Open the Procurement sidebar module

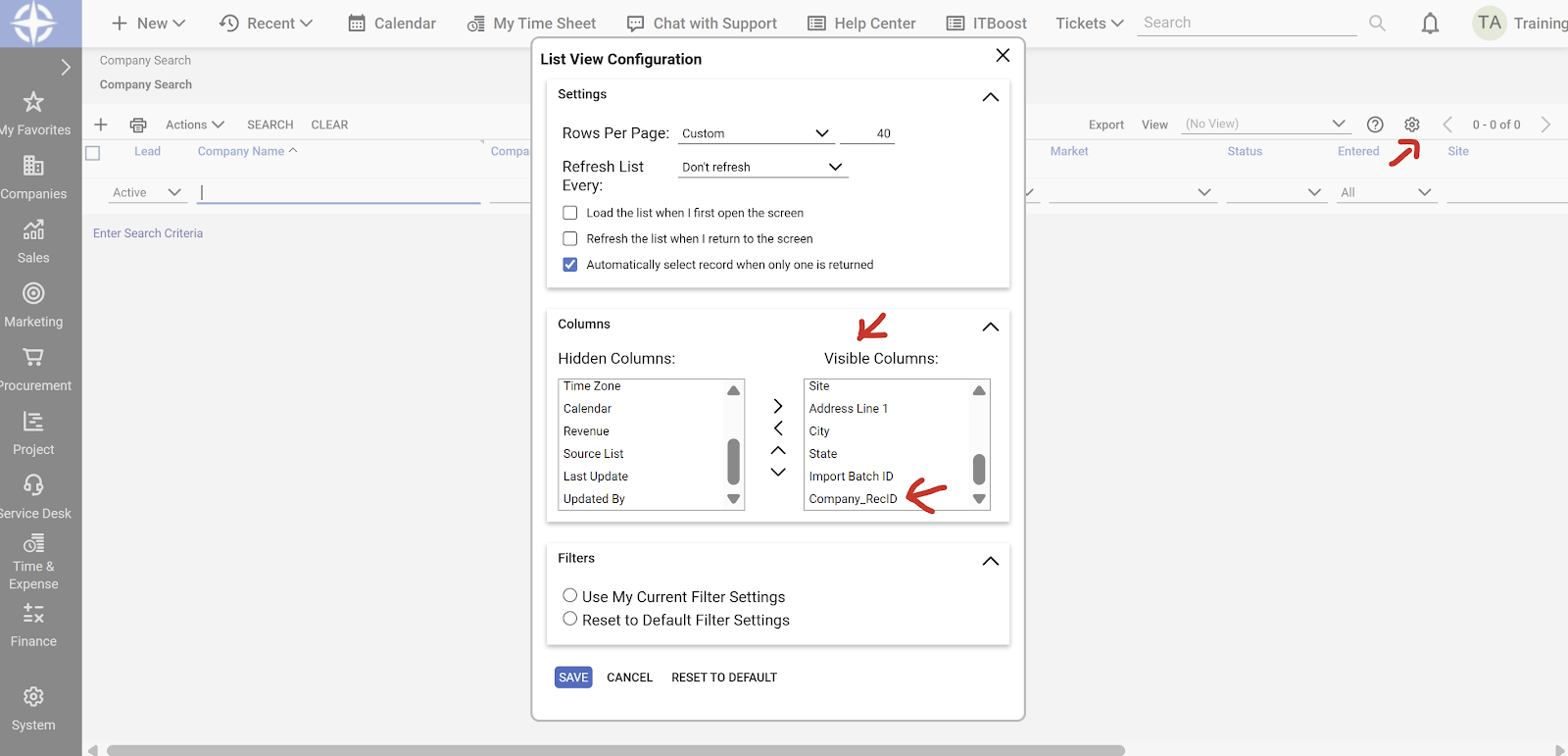[34, 369]
